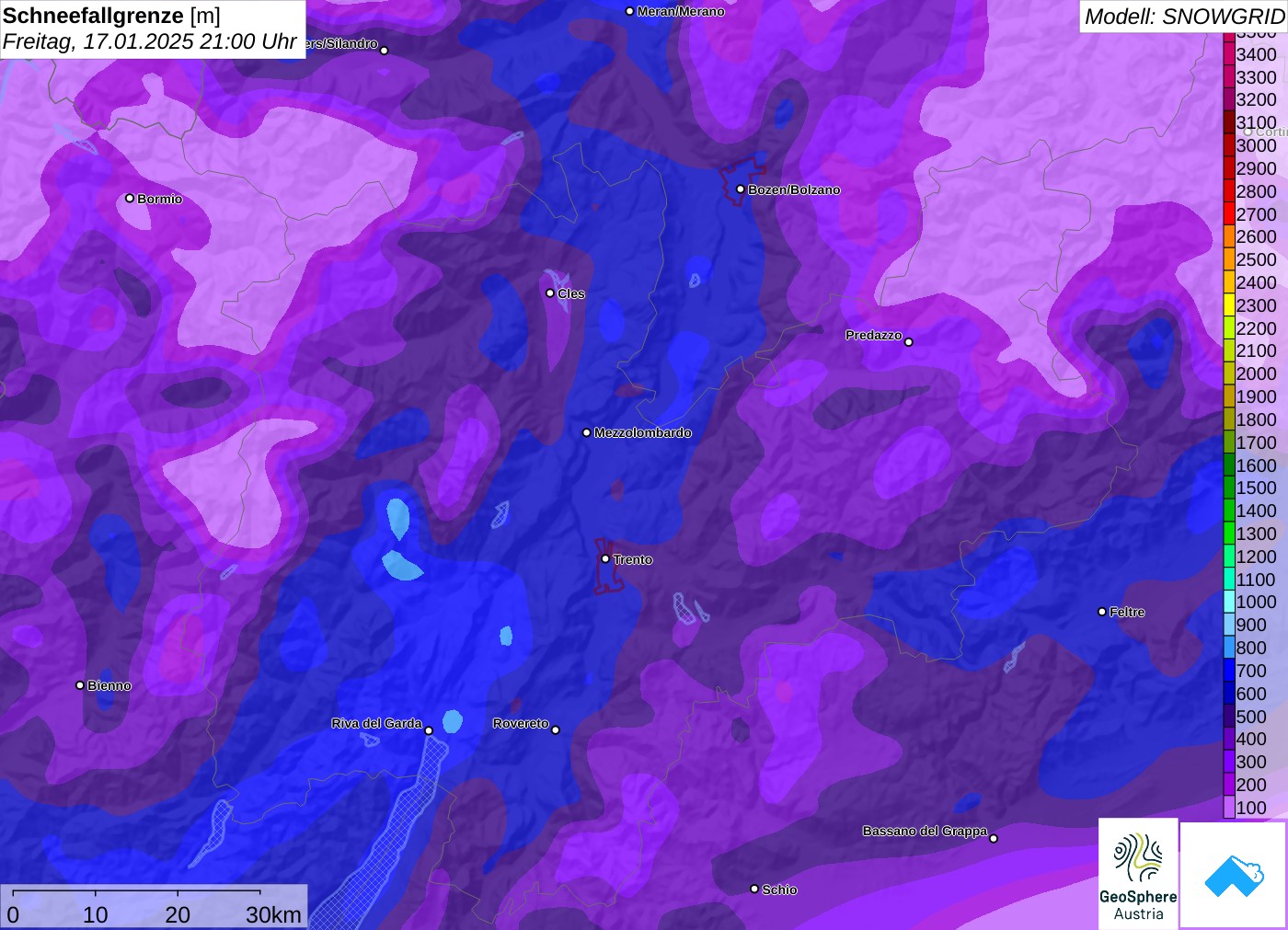Click the 0 mark on scale bar
The height and width of the screenshot is (930, 1288).
[13, 915]
